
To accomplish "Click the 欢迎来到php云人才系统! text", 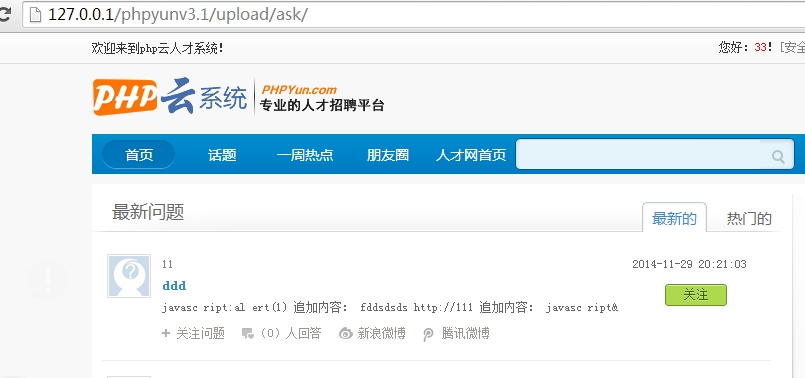I will [157, 48].
